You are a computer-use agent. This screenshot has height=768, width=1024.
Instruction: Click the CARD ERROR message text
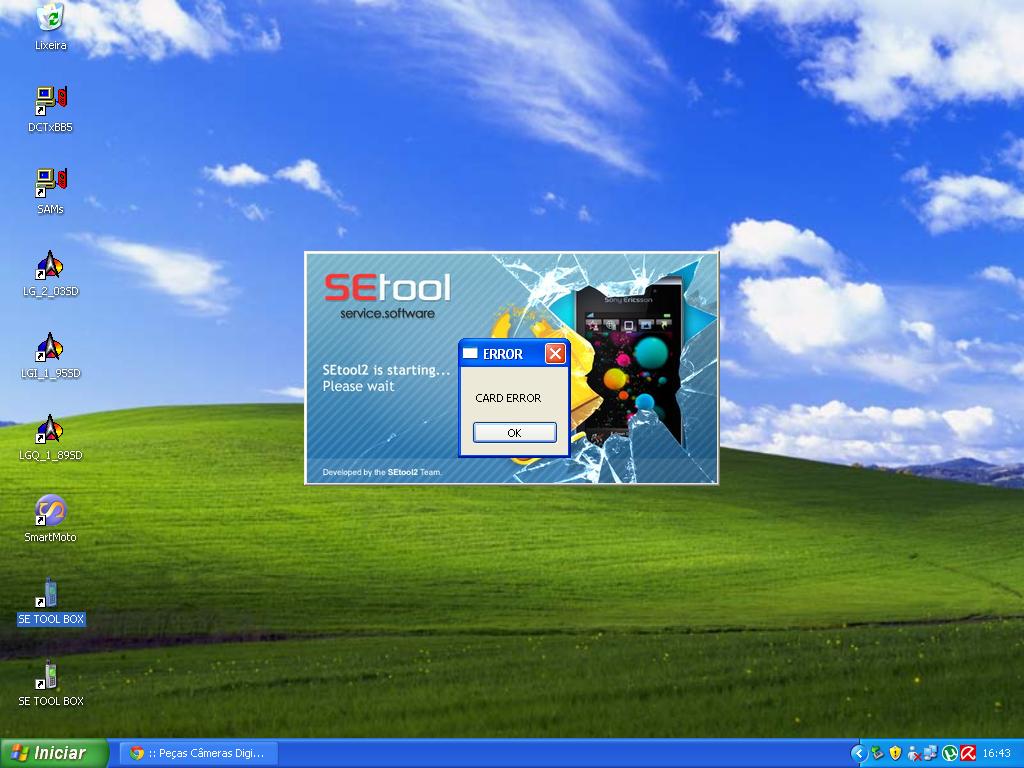(508, 398)
